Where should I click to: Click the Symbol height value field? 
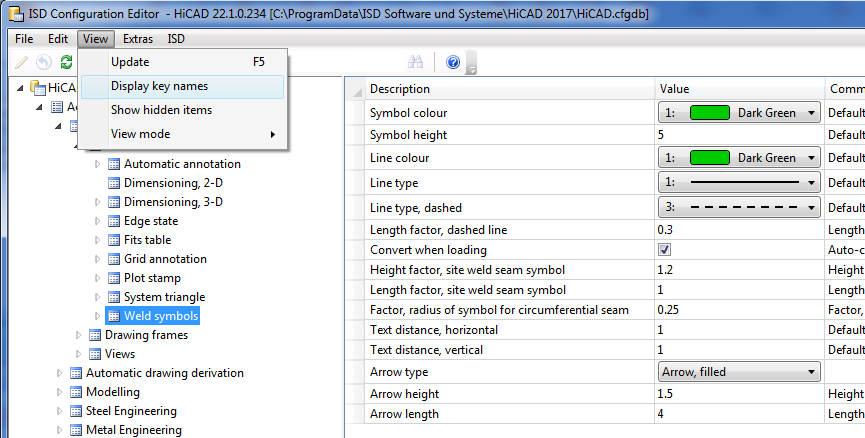pos(738,134)
